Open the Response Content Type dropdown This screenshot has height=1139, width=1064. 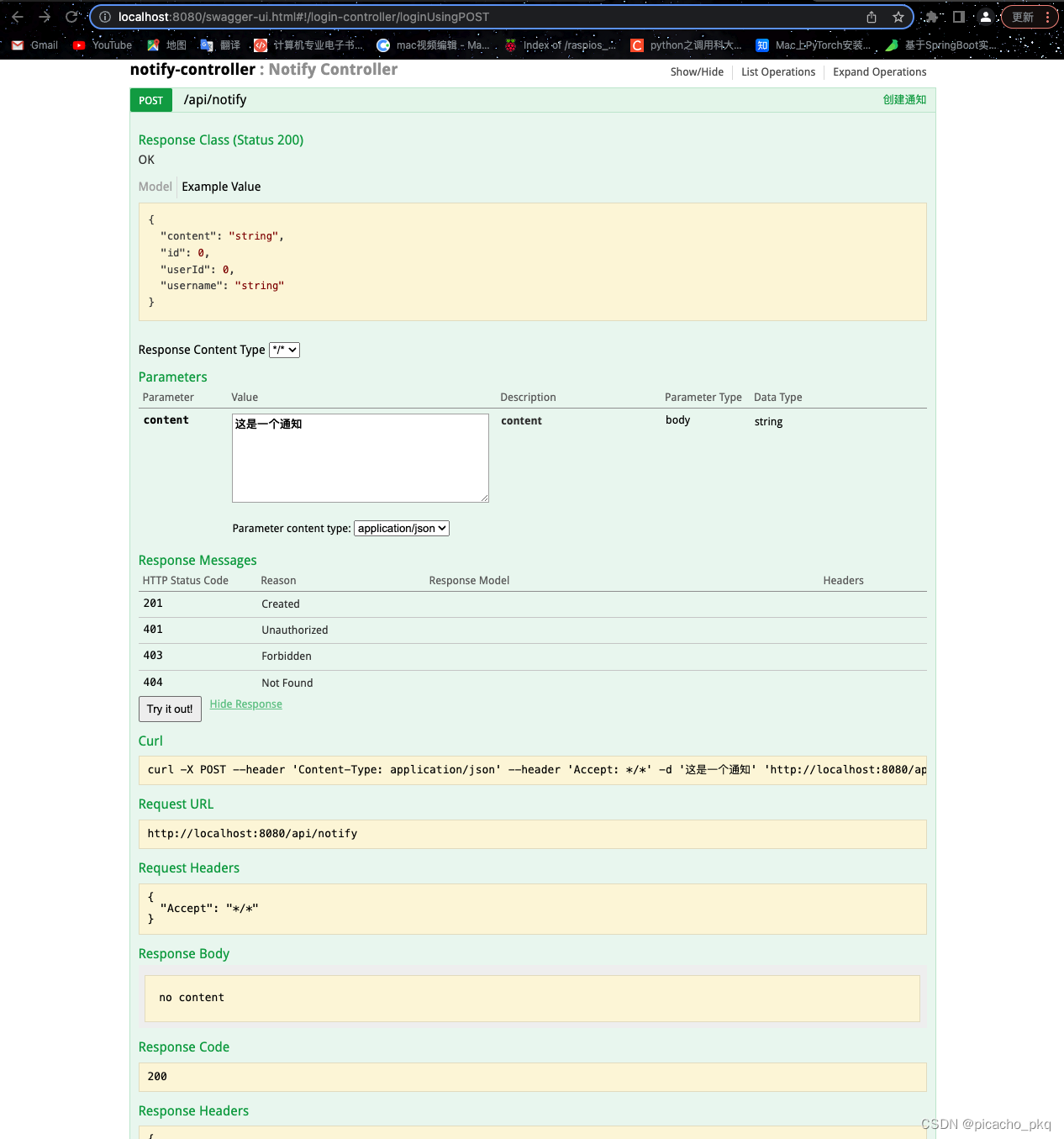point(284,350)
